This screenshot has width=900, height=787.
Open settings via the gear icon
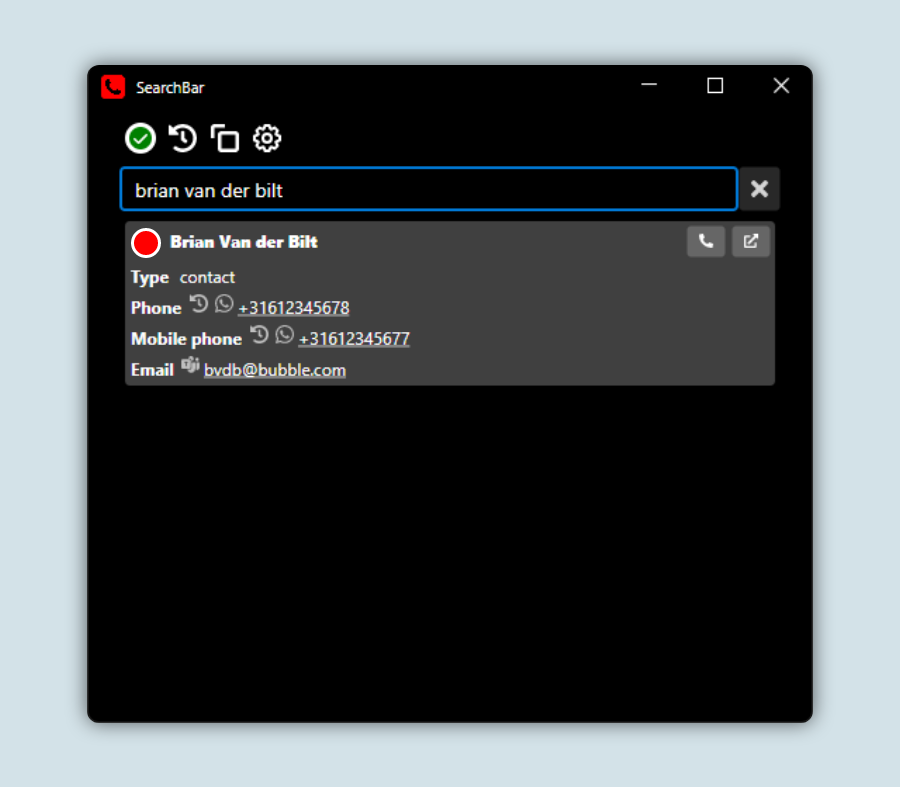click(x=267, y=138)
